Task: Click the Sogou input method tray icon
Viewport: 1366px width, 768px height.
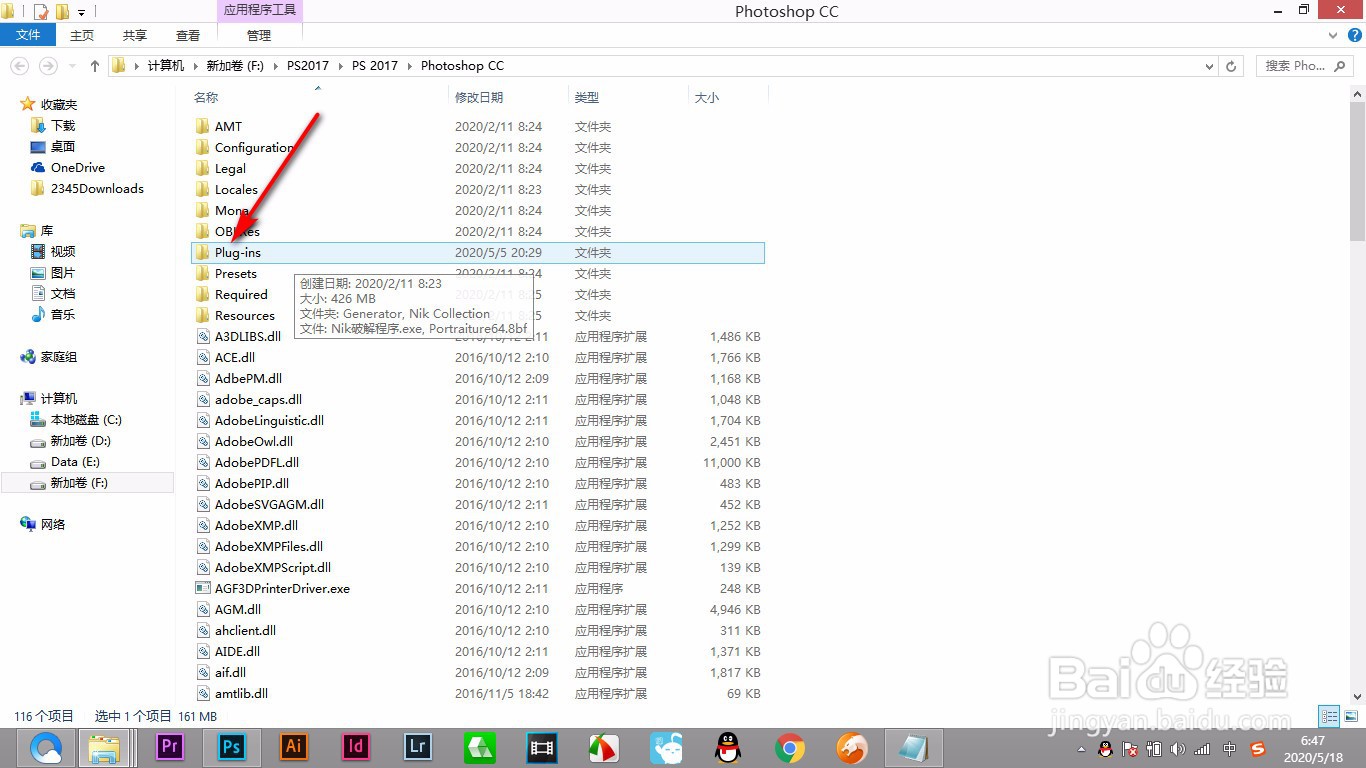Action: pyautogui.click(x=1258, y=749)
